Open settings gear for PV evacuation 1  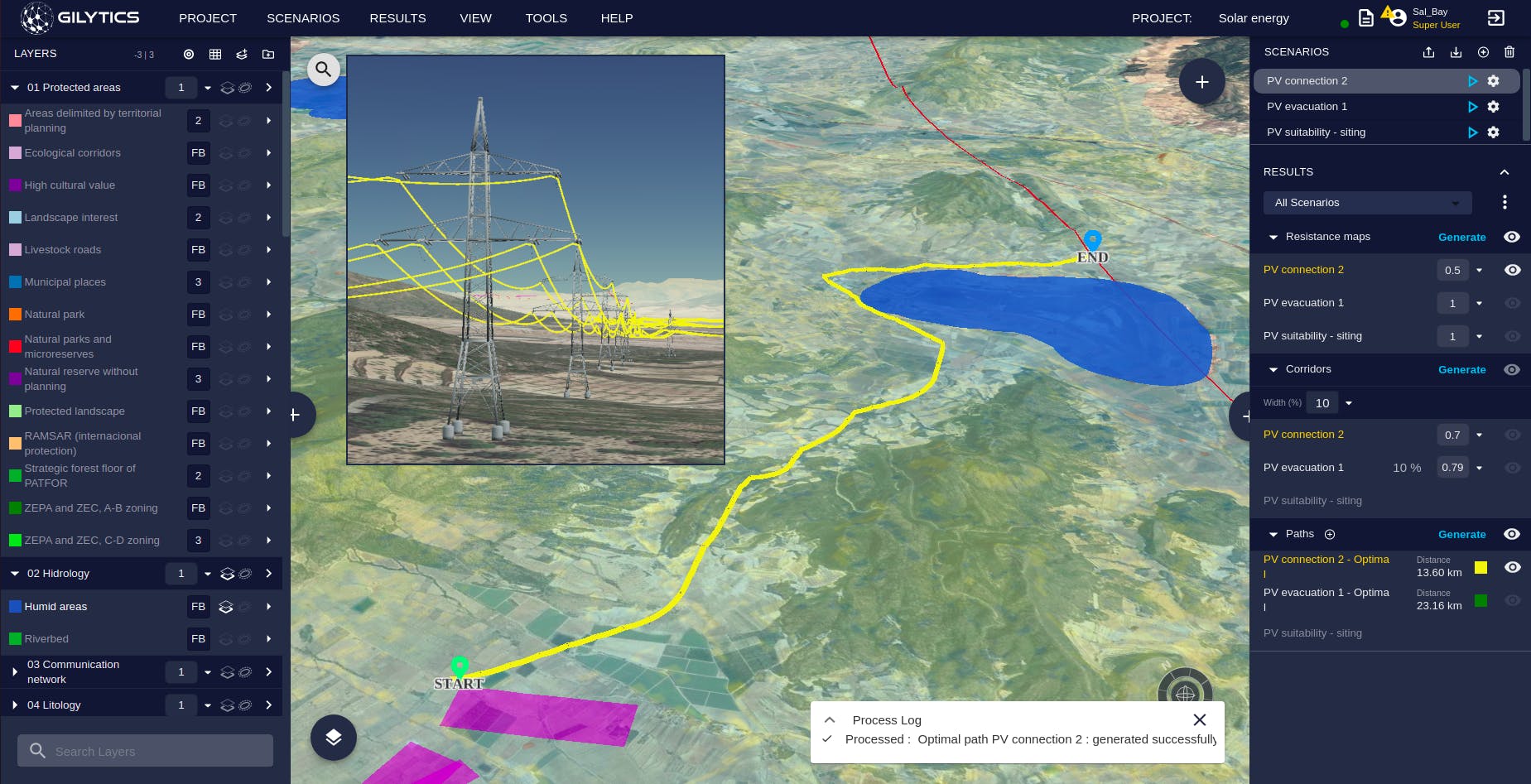coord(1493,107)
